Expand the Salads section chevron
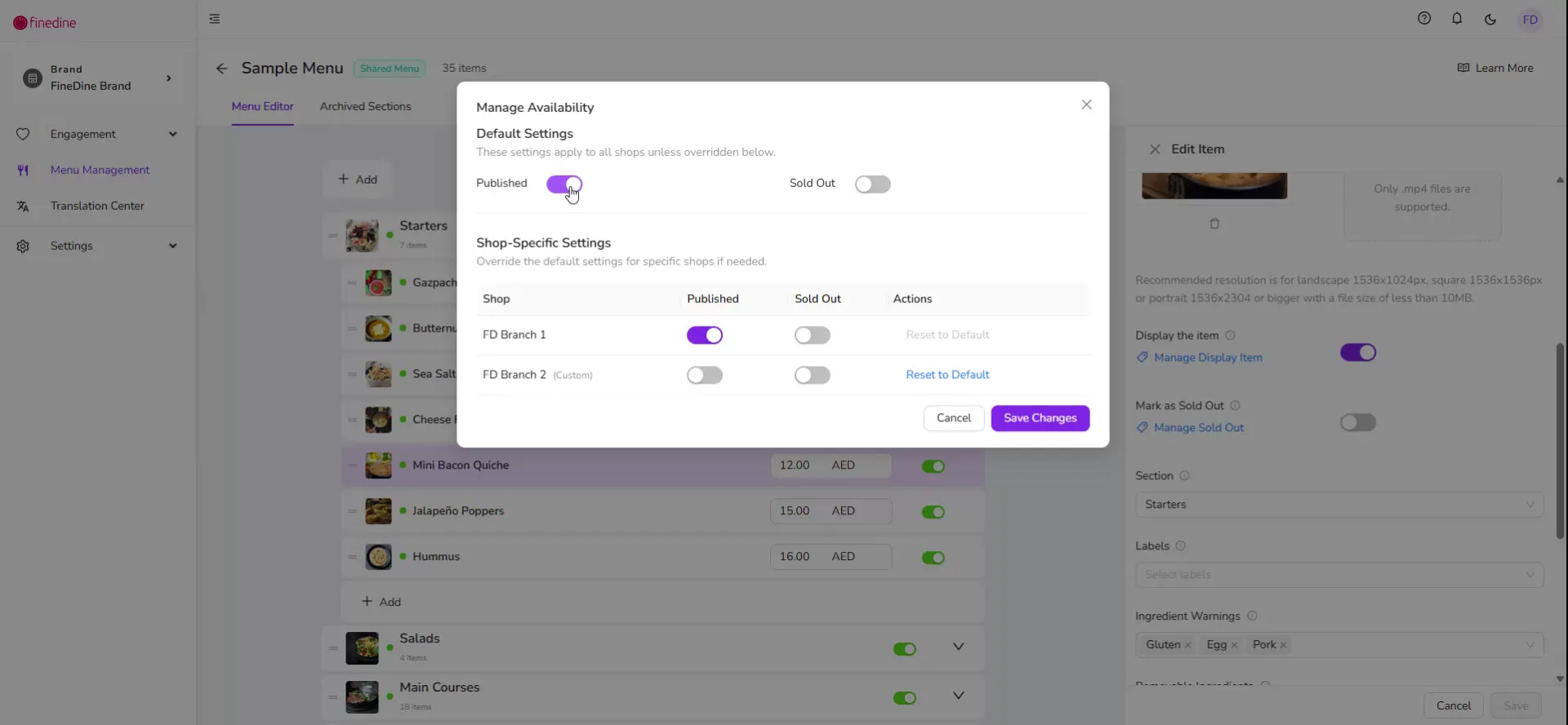This screenshot has width=1568, height=725. (959, 647)
